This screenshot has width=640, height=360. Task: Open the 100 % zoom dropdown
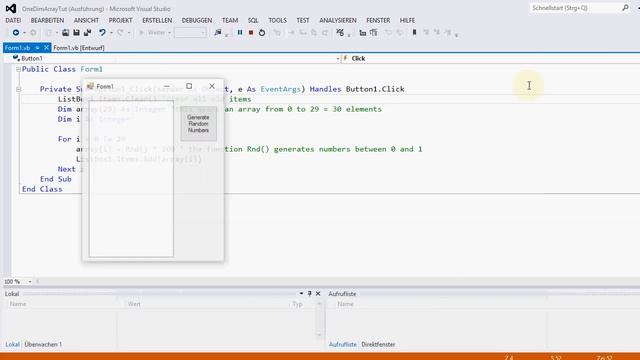[x=30, y=282]
